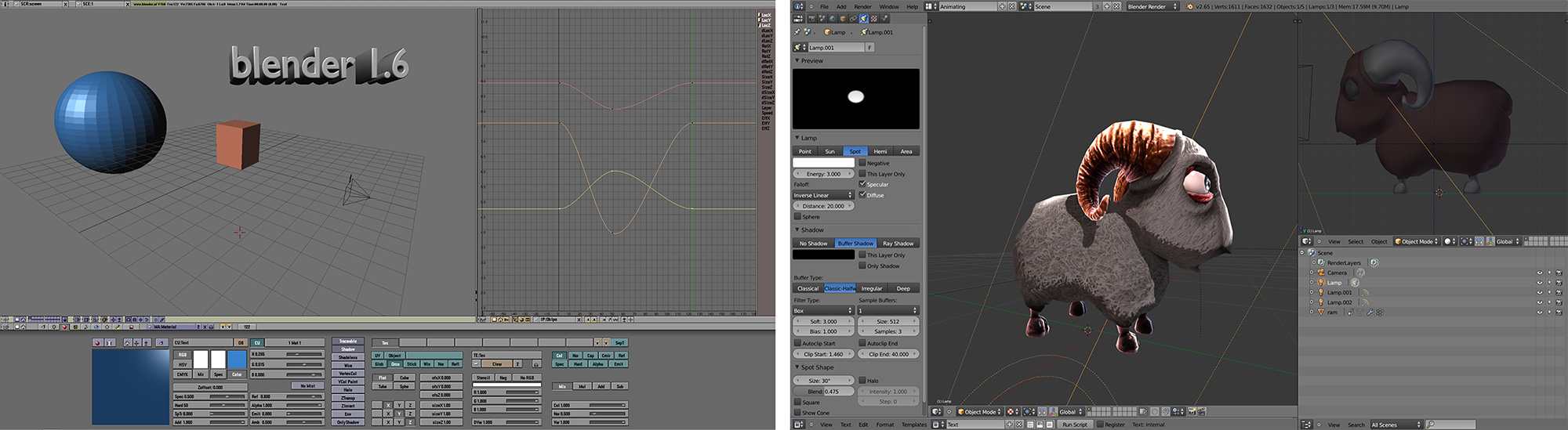Enable the Show Cone checkbox

coord(797,413)
